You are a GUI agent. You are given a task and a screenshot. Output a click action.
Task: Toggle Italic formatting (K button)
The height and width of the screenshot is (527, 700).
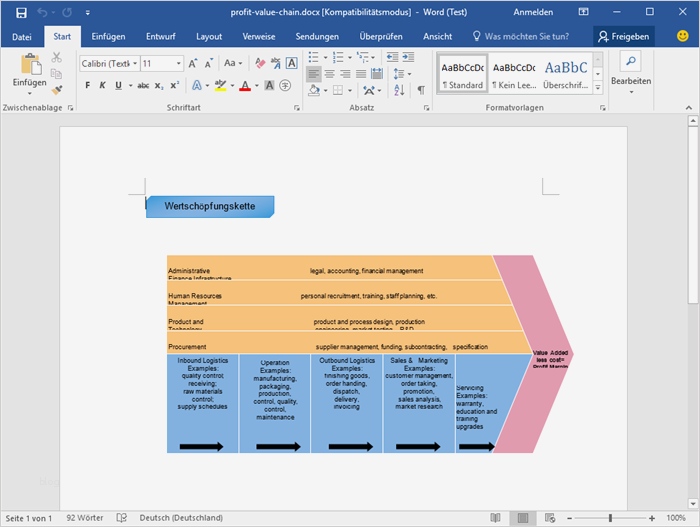[x=103, y=86]
